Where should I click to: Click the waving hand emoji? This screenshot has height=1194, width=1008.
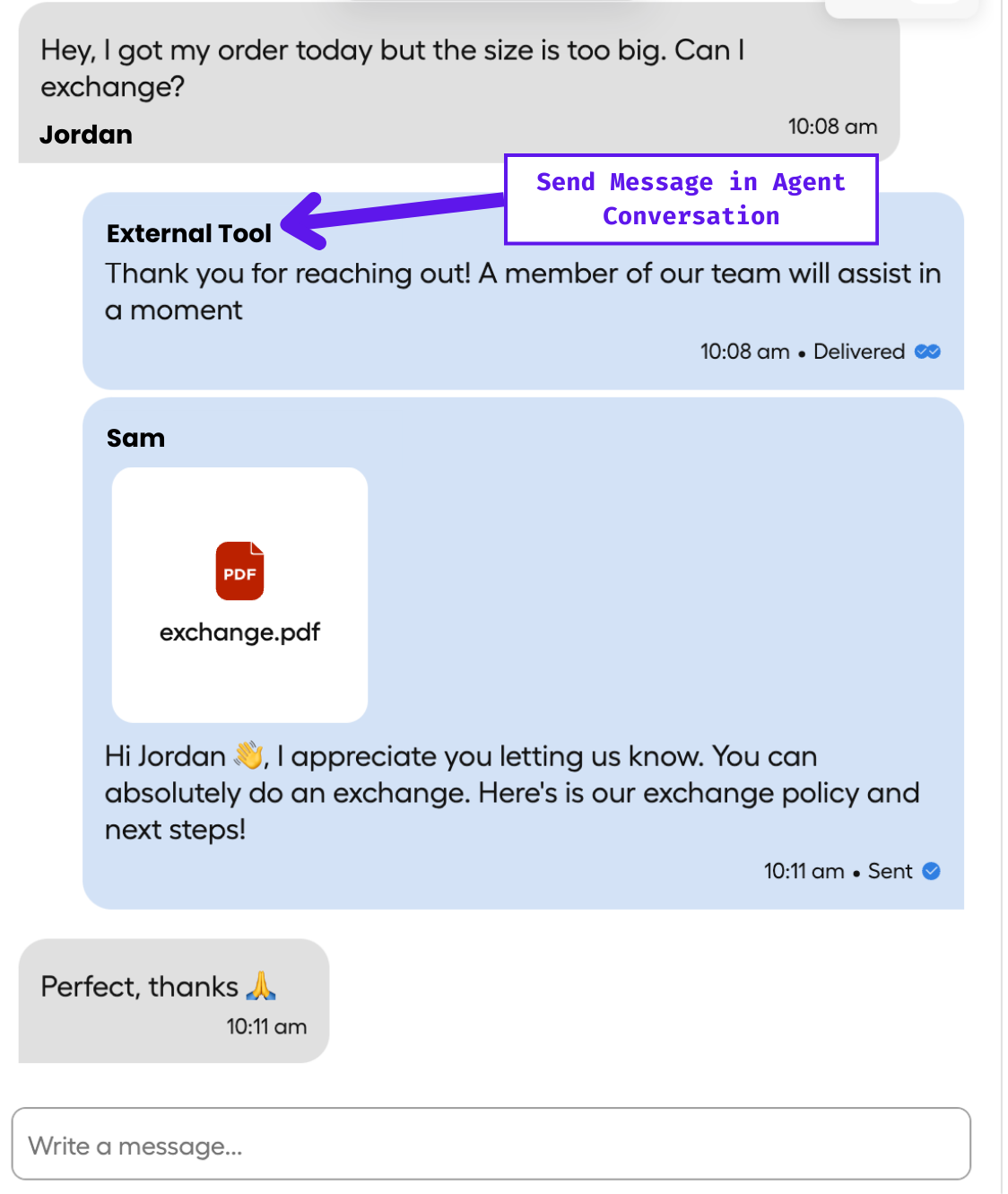tap(249, 755)
